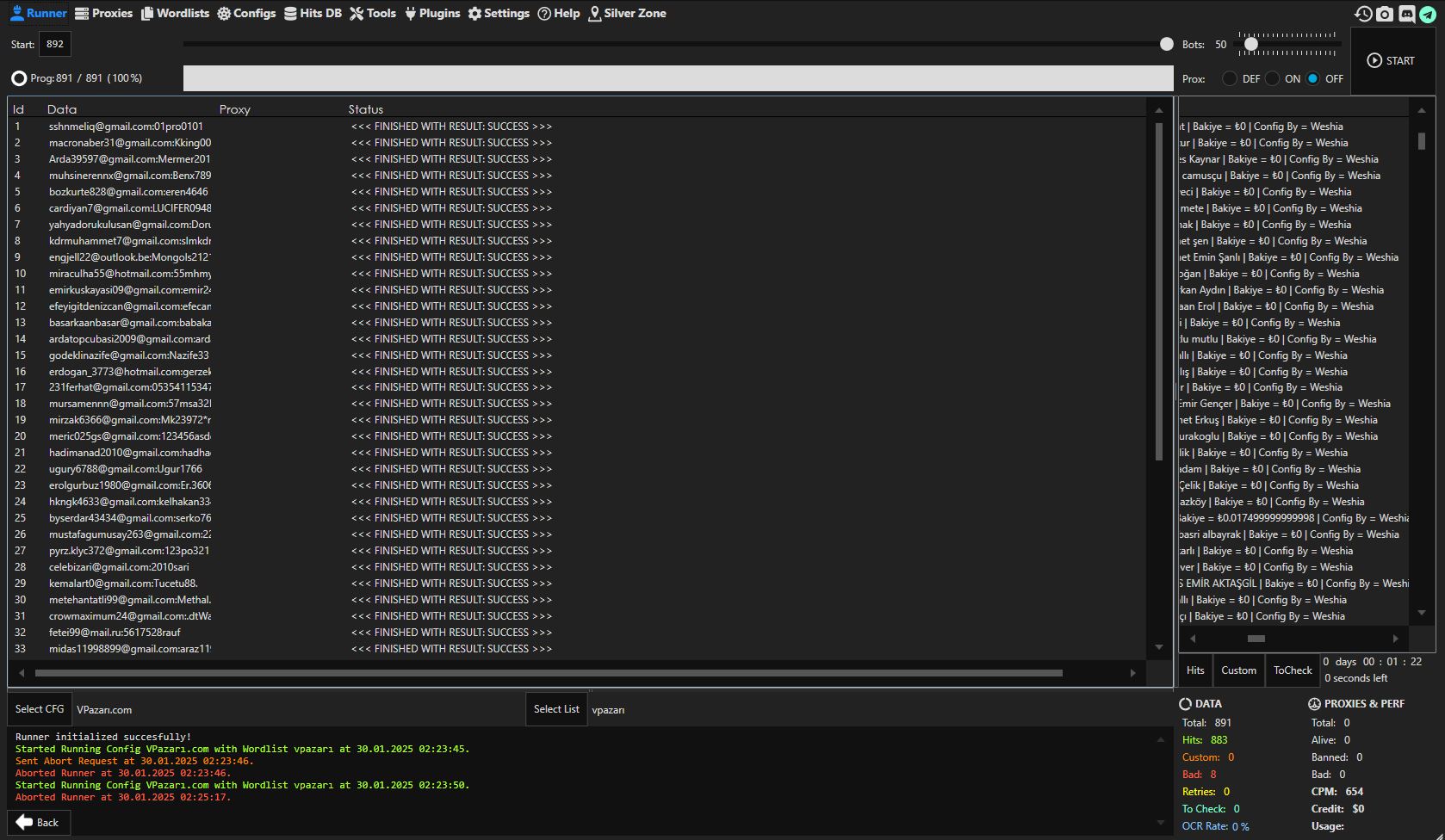Click the 'Bad: 8' statistic
Viewport: 1445px width, 840px height.
click(1199, 775)
